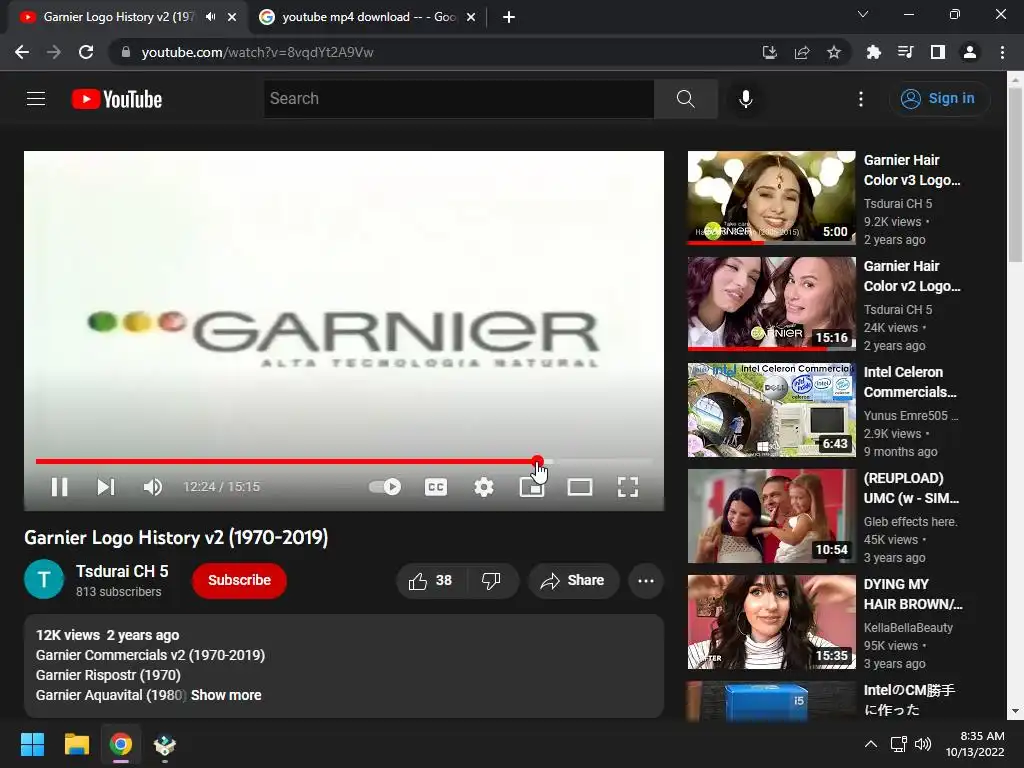
Task: Click the video progress bar scrubber
Action: coord(537,461)
